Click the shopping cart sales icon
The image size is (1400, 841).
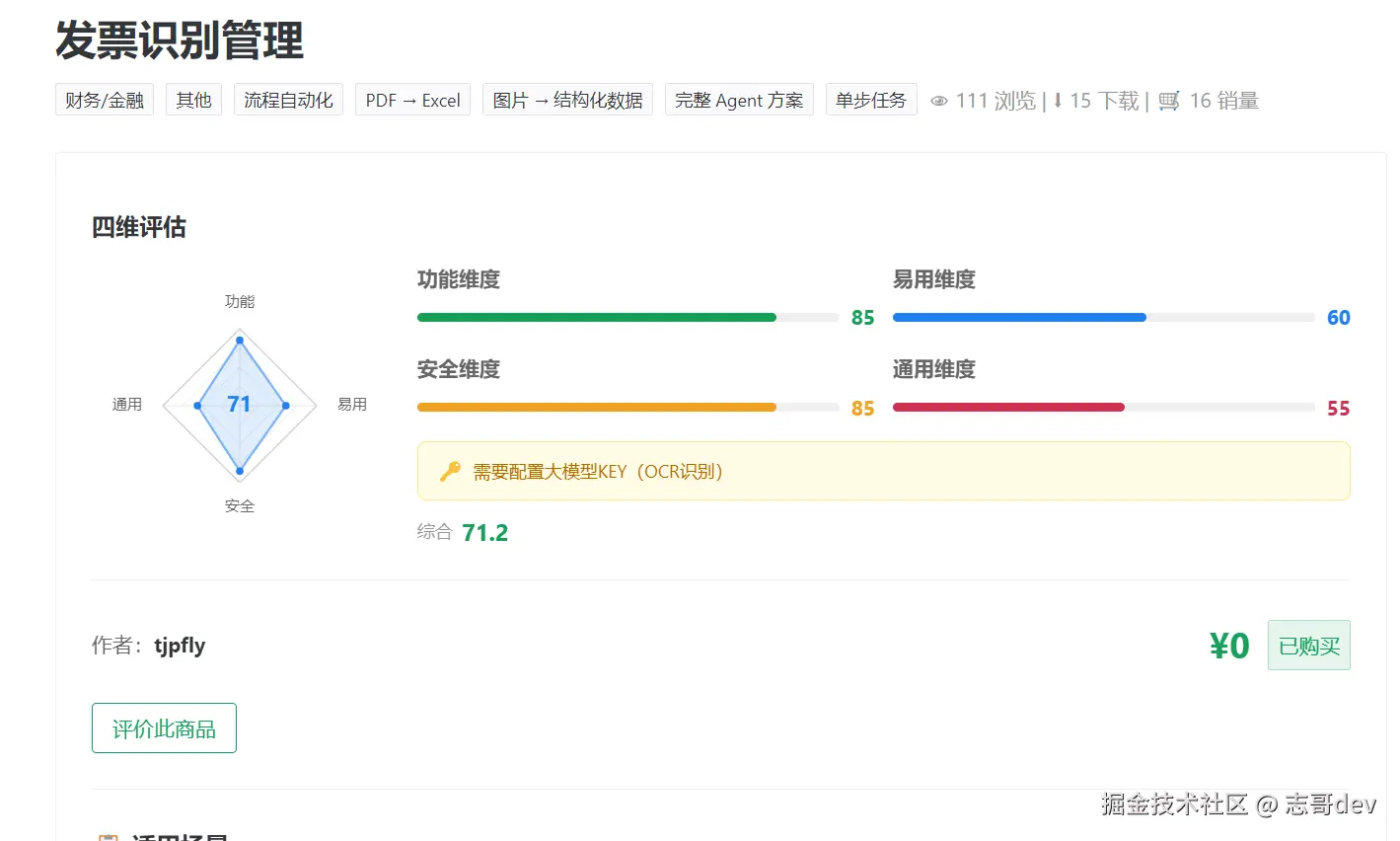1169,101
